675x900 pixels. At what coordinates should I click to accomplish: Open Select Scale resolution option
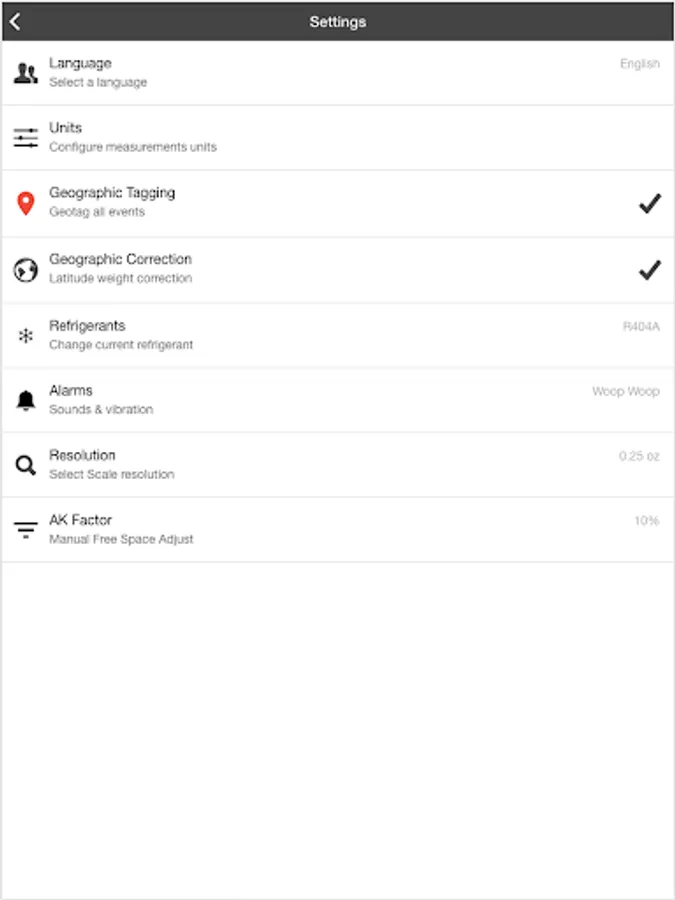point(112,475)
